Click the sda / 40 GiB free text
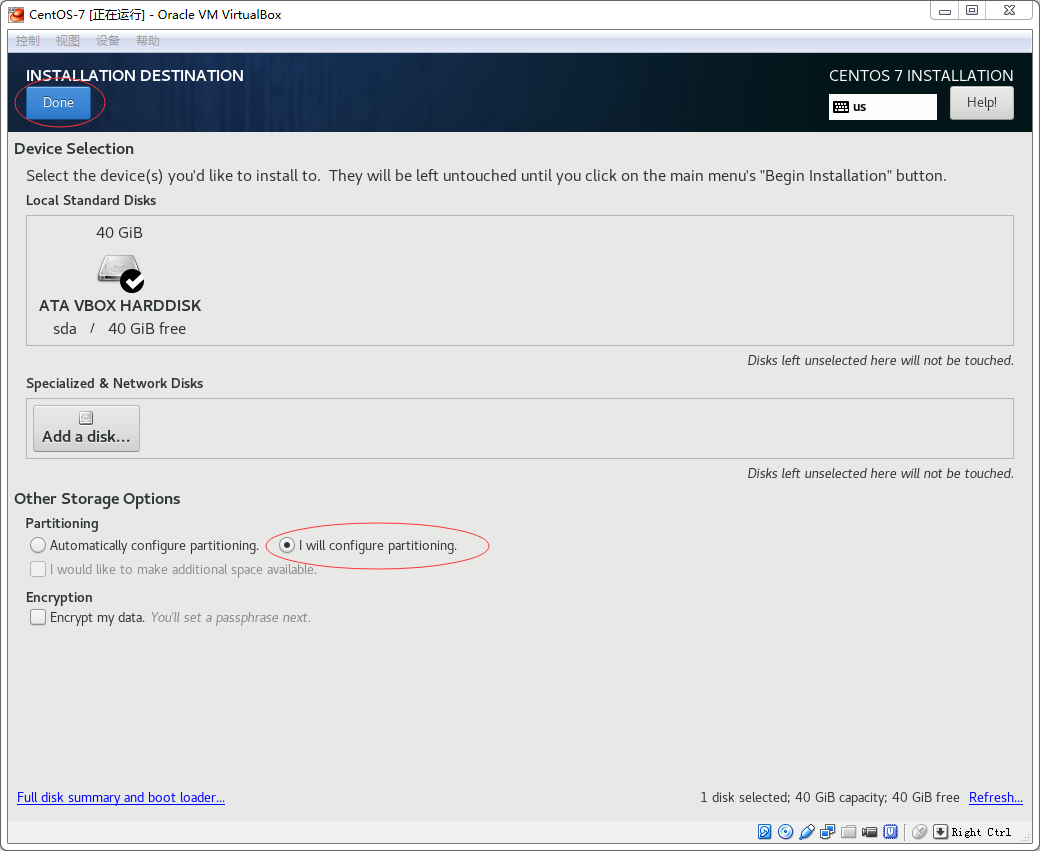Viewport: 1040px width, 851px height. [x=119, y=329]
